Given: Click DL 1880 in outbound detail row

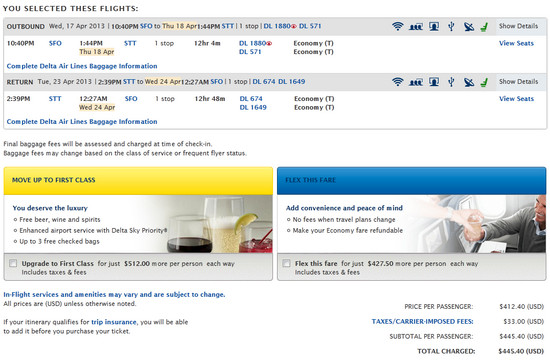Looking at the screenshot, I should 252,43.
